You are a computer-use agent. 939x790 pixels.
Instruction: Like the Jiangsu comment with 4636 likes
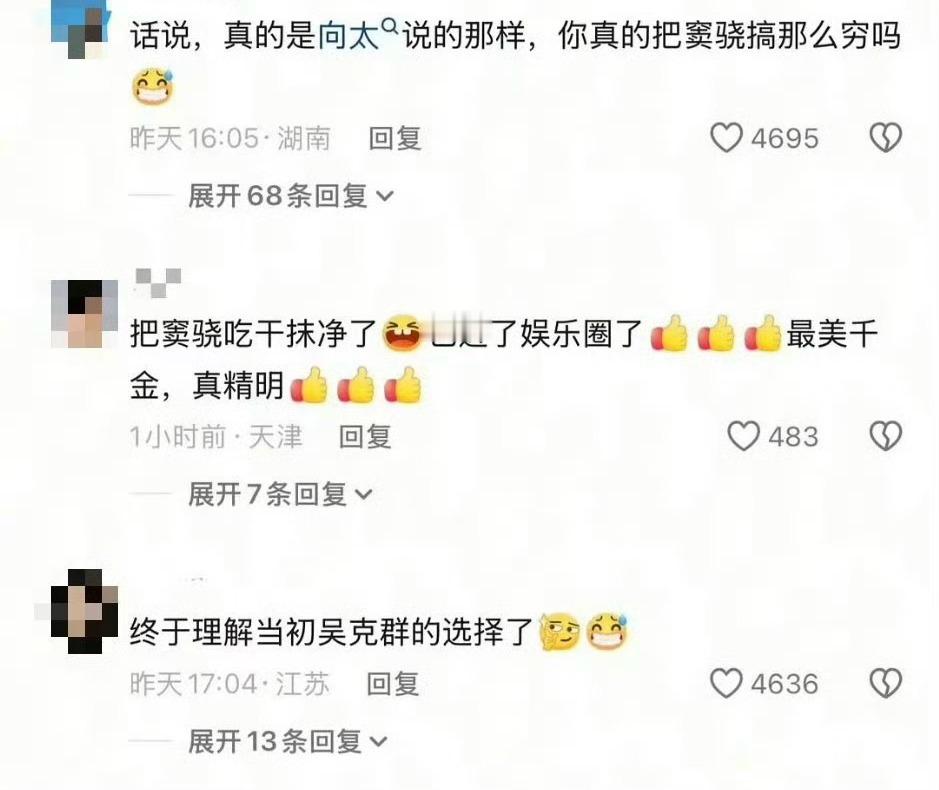tap(726, 683)
